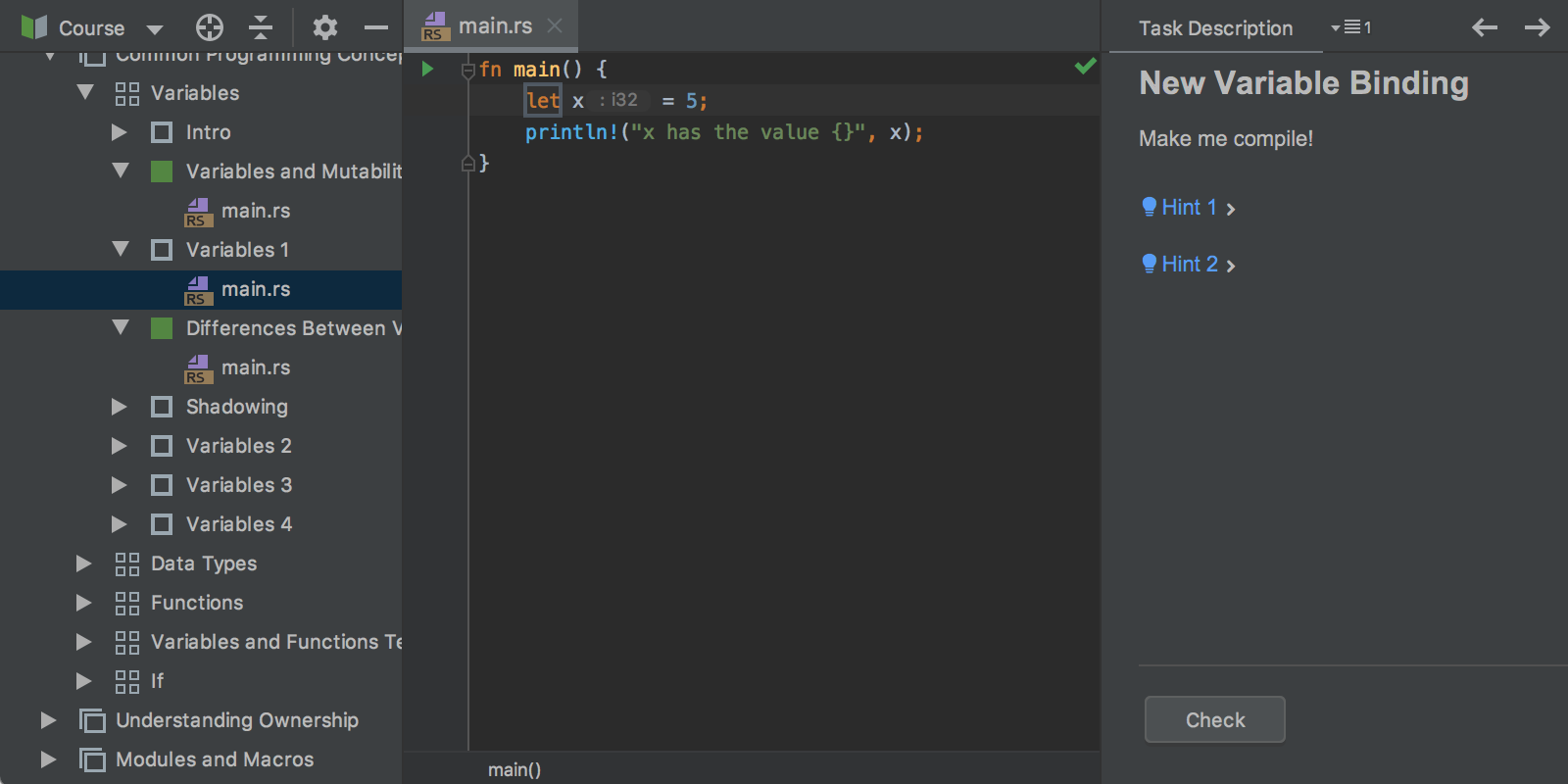Expand the Intro task
Image resolution: width=1568 pixels, height=784 pixels.
pyautogui.click(x=120, y=131)
